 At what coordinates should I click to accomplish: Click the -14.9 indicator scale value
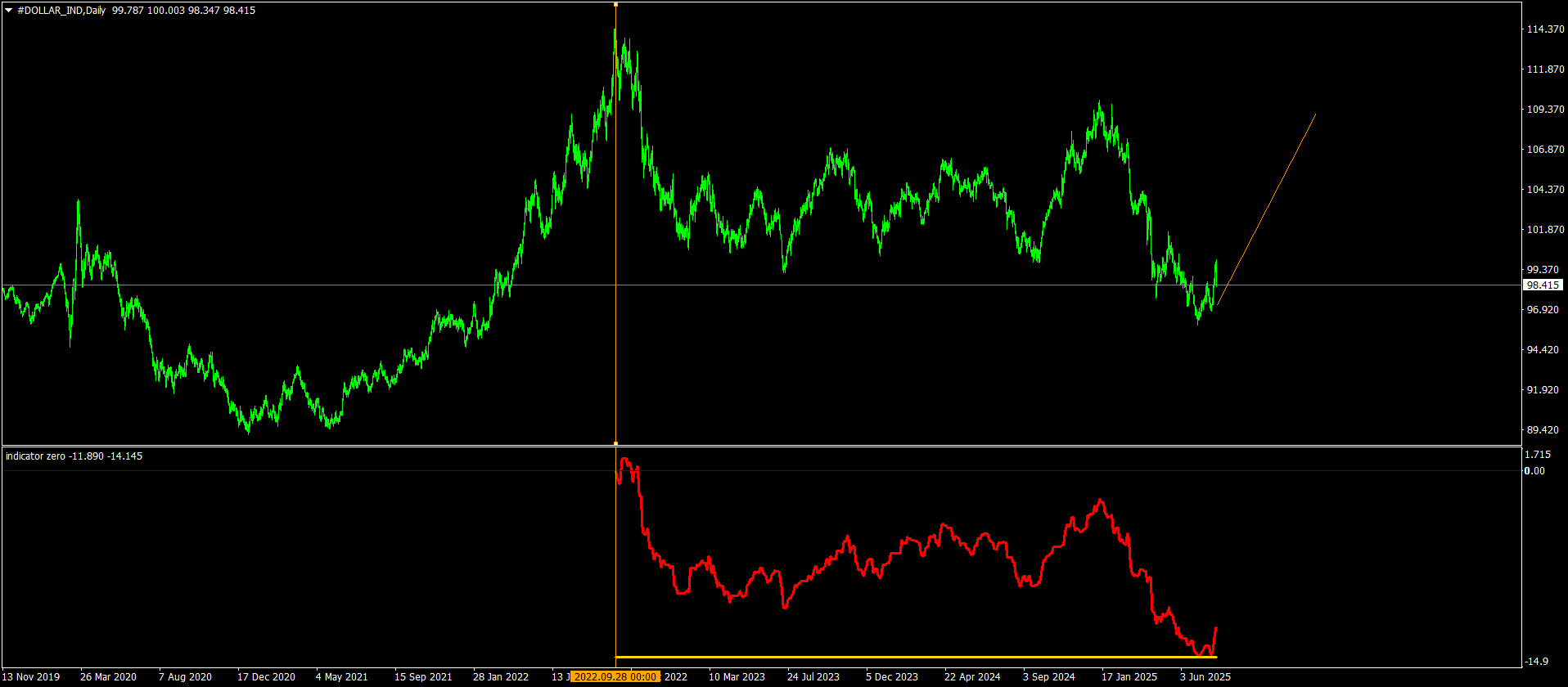[1536, 662]
